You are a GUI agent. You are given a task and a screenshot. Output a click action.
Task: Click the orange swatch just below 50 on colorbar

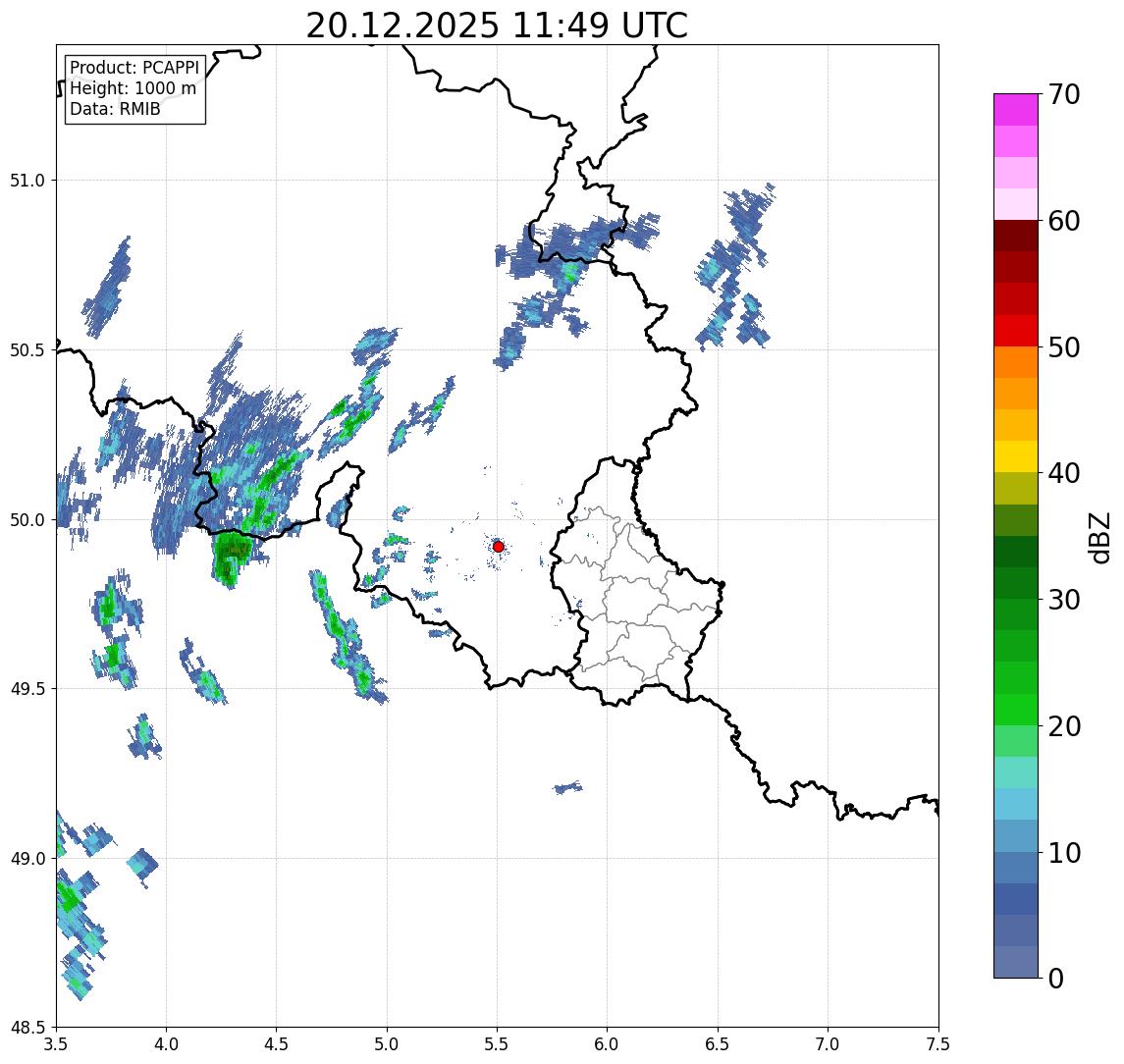1016,362
